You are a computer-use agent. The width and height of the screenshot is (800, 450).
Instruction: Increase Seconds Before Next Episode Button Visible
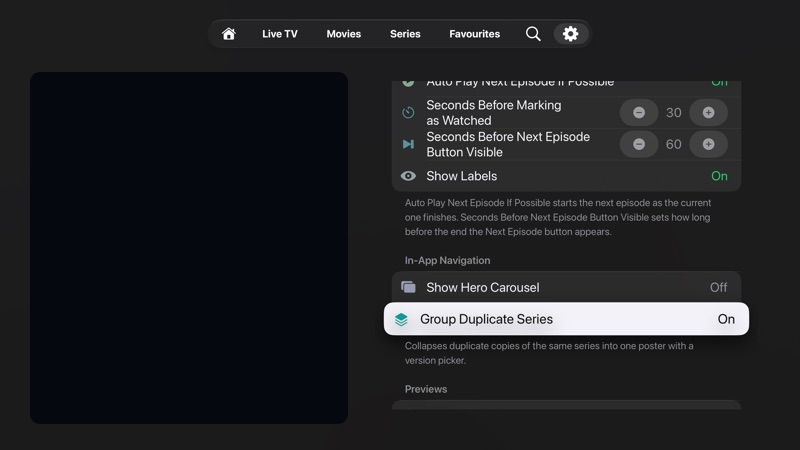[708, 144]
